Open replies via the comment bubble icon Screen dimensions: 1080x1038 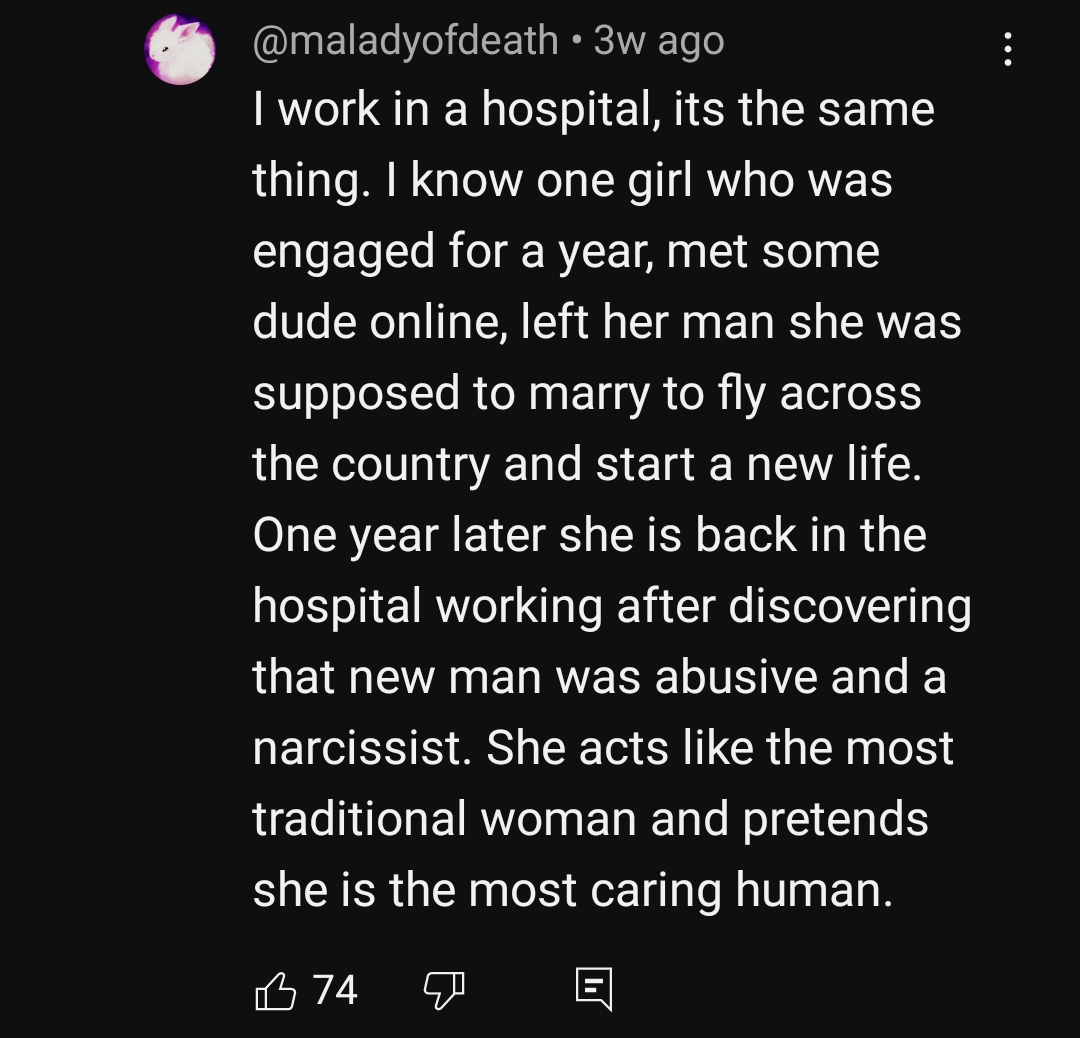pos(594,989)
